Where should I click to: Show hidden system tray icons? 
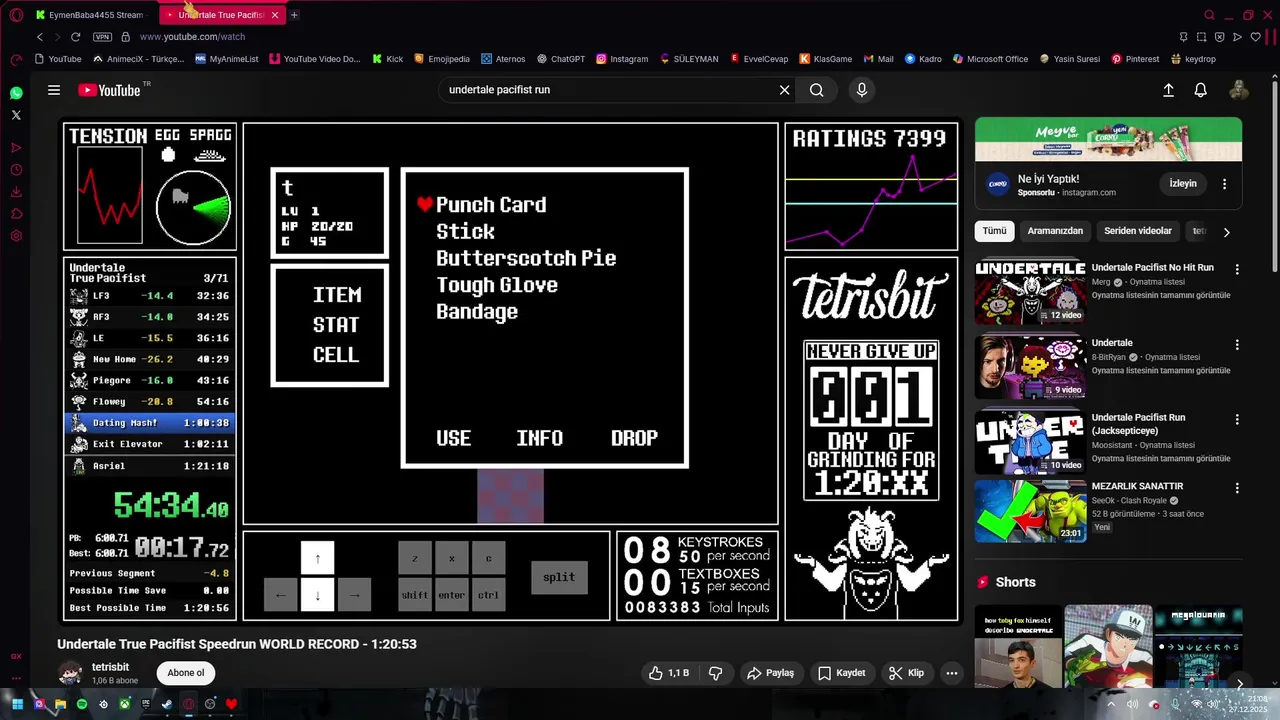coord(1111,704)
